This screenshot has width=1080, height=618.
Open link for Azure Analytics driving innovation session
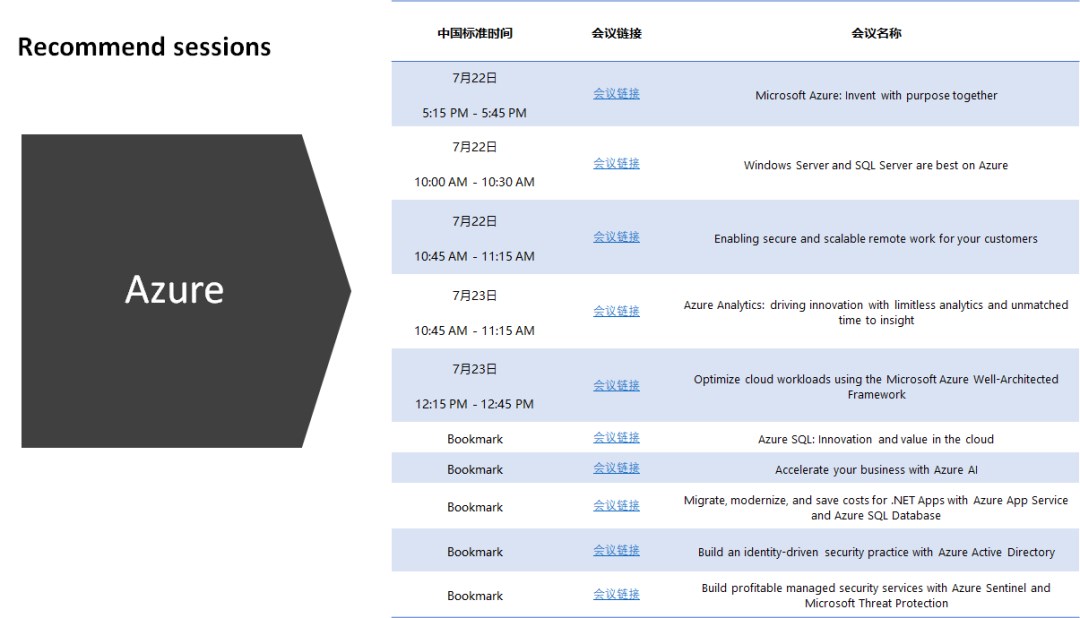click(616, 311)
